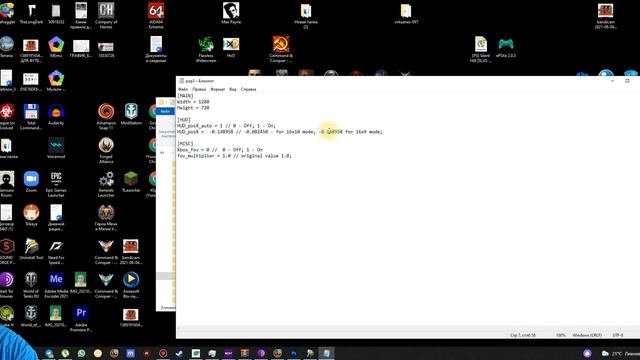The image size is (640, 360).
Task: Open the Generals Launcher shortcut
Action: (x=106, y=184)
